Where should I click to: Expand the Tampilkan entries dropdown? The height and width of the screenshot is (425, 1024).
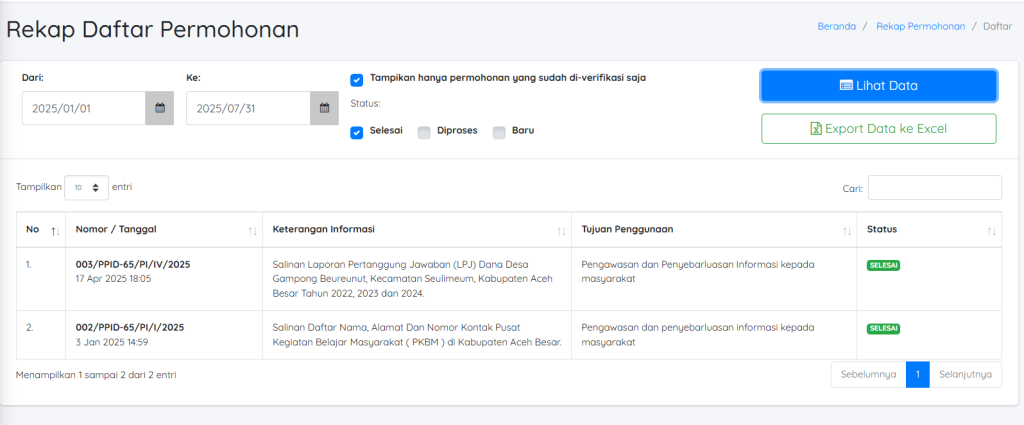pyautogui.click(x=86, y=187)
